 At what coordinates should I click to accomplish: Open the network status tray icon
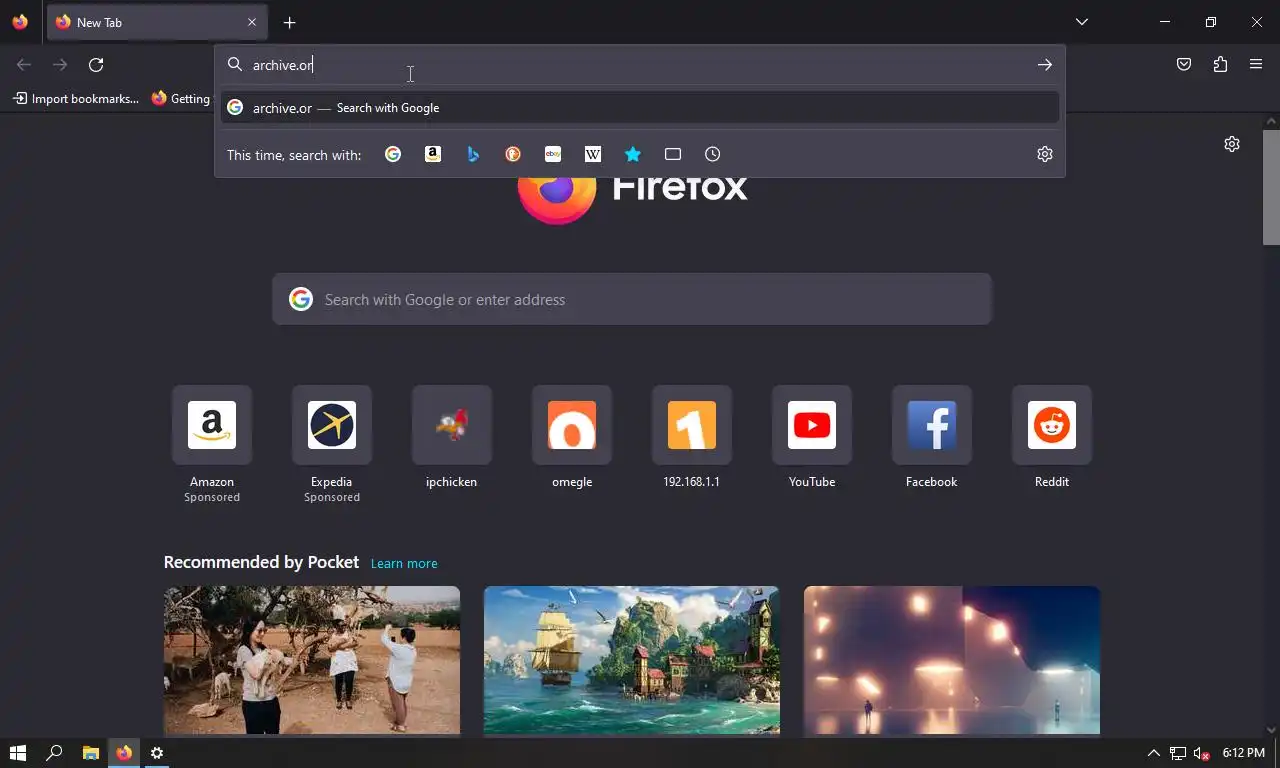tap(1178, 753)
